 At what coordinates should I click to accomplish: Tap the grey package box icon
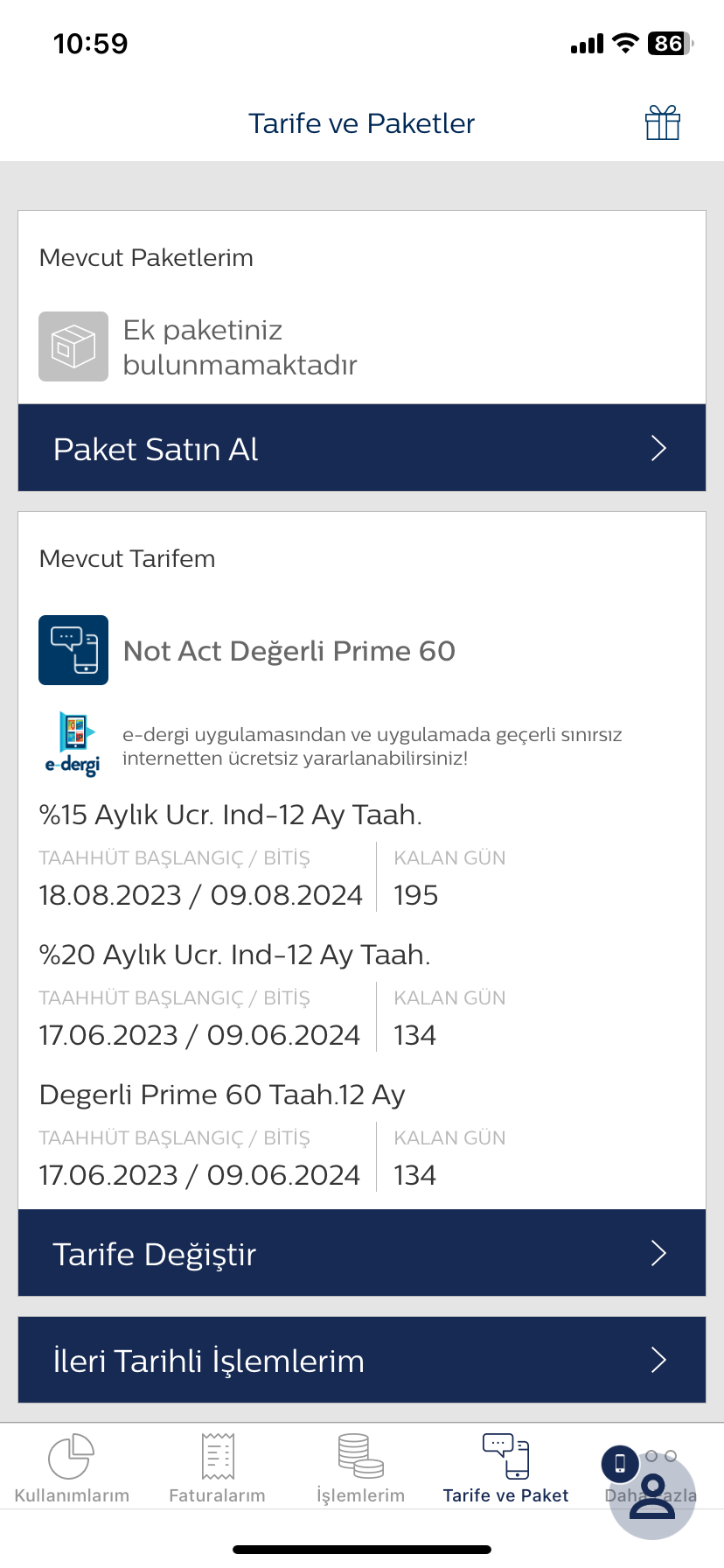pyautogui.click(x=73, y=346)
